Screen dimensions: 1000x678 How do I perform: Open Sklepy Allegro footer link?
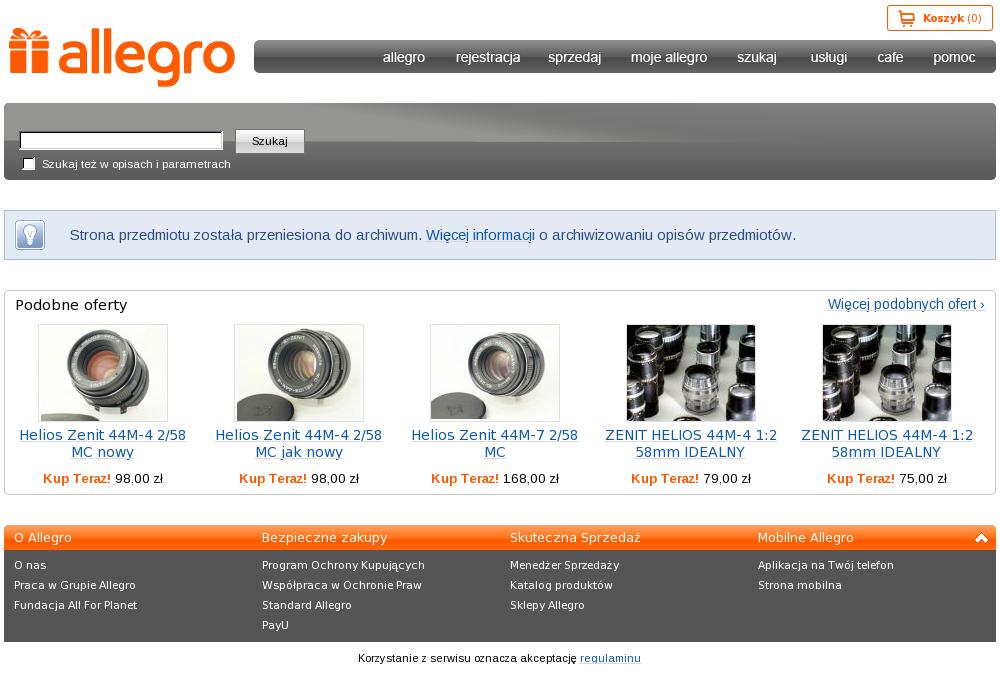547,605
